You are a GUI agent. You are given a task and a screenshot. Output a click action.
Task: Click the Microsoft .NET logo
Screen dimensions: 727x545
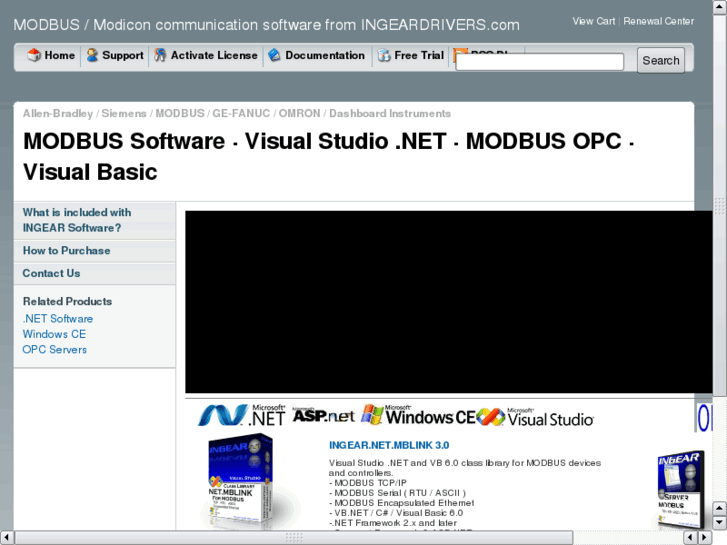click(x=242, y=415)
